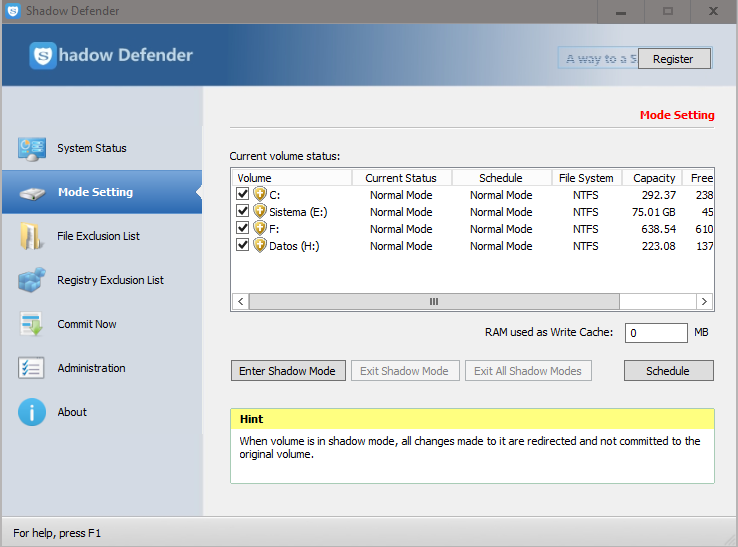Click the About info icon

coord(31,412)
